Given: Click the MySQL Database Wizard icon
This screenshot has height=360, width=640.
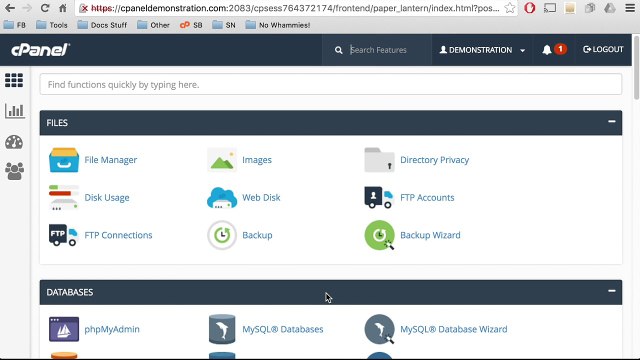Looking at the screenshot, I should (380, 329).
